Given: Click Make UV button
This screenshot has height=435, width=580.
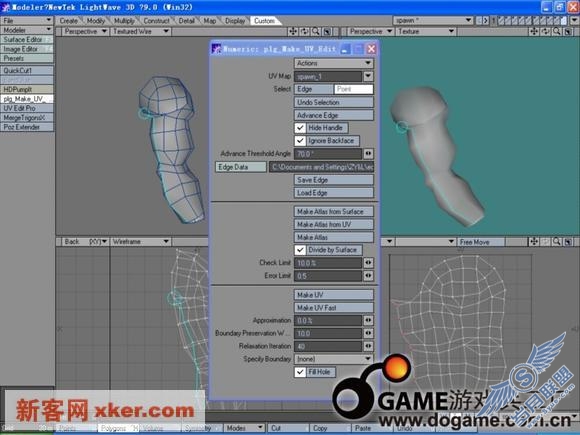Looking at the screenshot, I should 334,295.
